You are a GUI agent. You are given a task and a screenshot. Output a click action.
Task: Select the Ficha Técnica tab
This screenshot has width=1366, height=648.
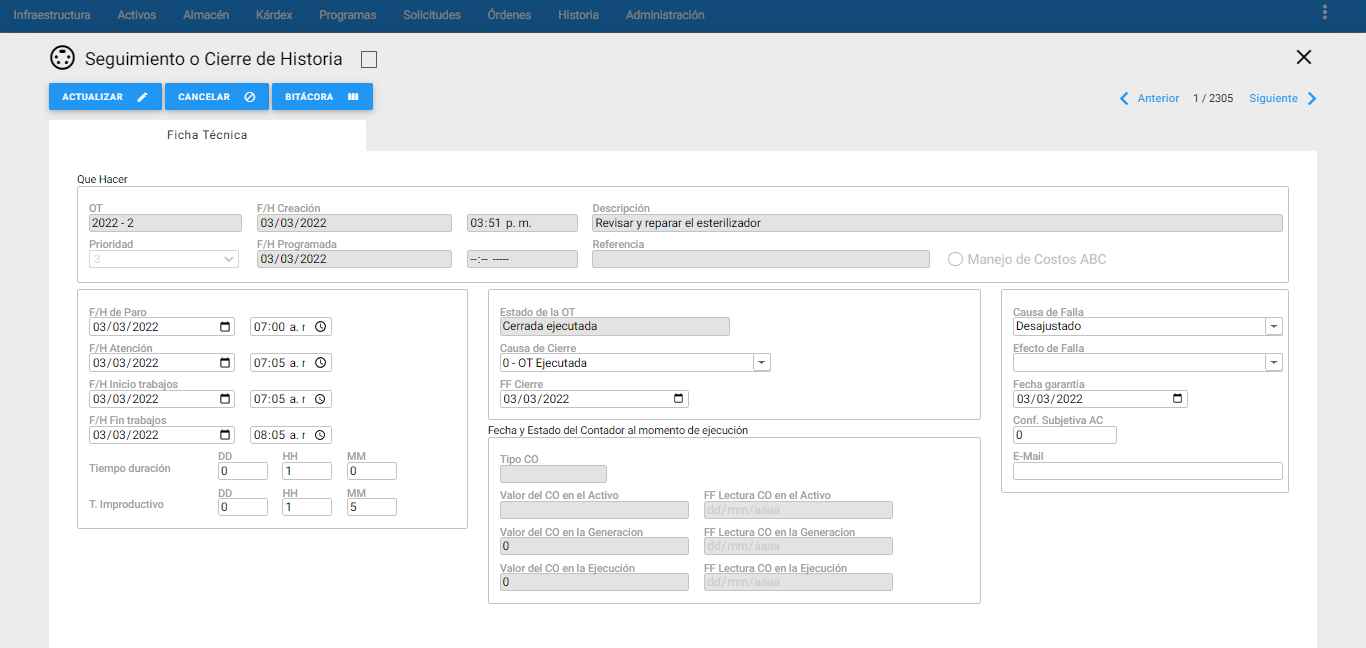click(x=207, y=135)
